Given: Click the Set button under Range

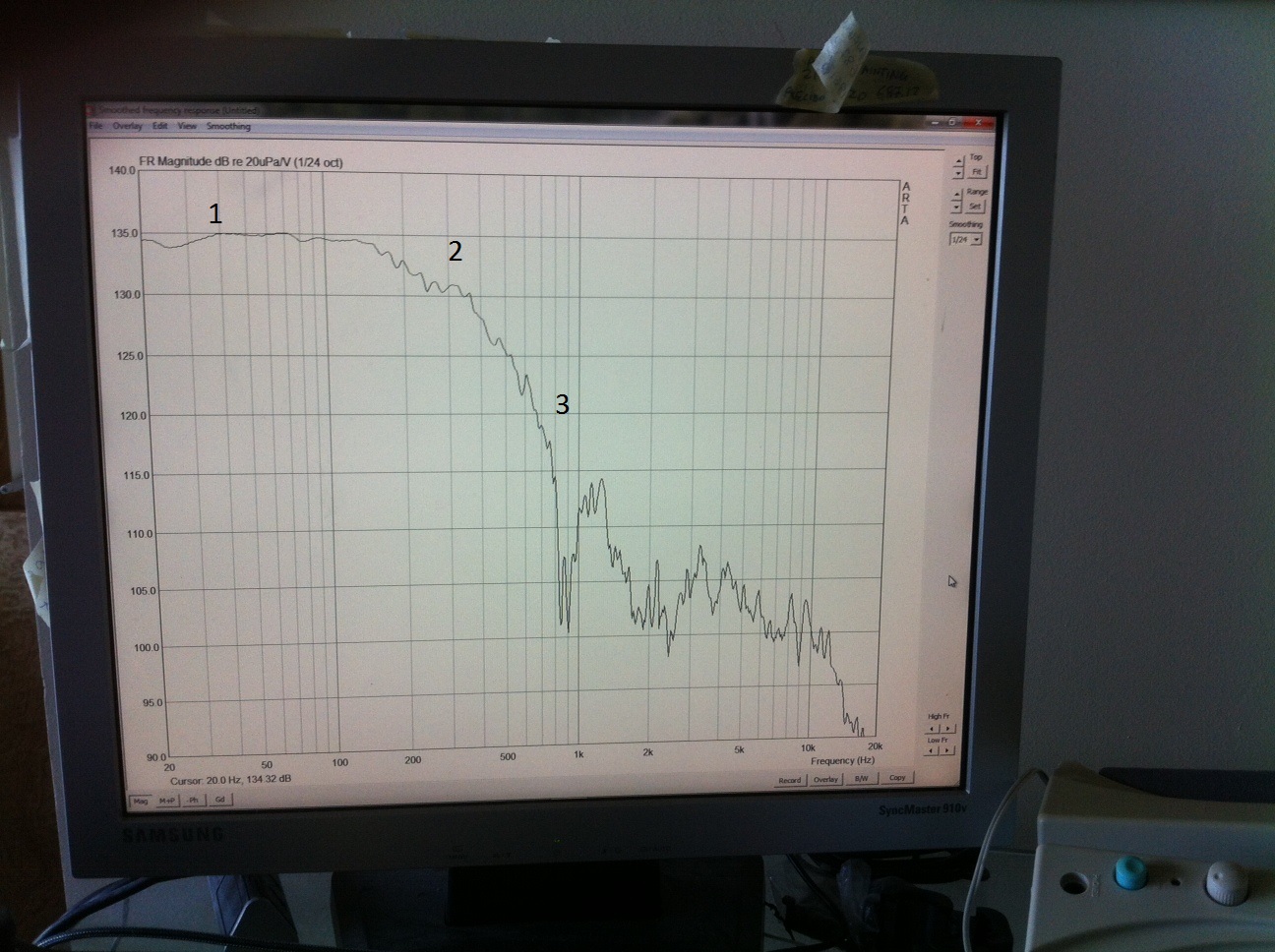Looking at the screenshot, I should tap(975, 207).
